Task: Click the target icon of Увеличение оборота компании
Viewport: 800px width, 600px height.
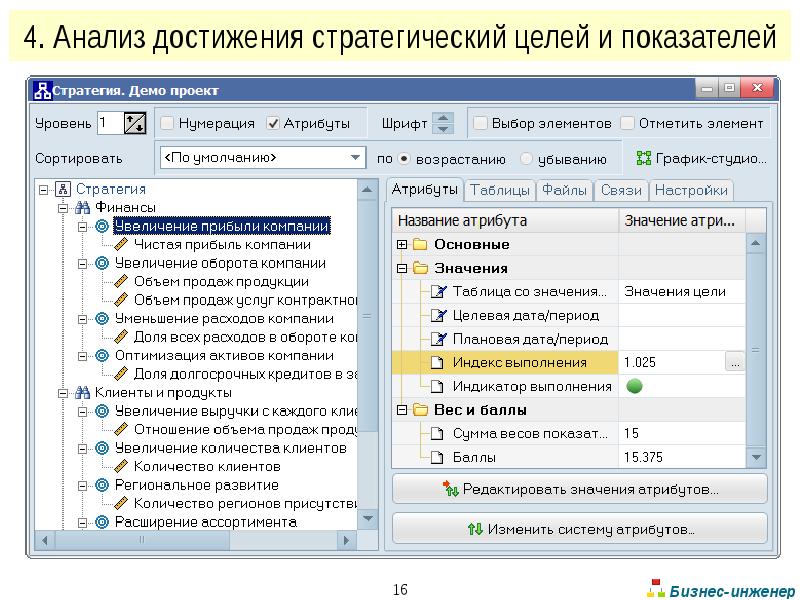Action: point(101,264)
